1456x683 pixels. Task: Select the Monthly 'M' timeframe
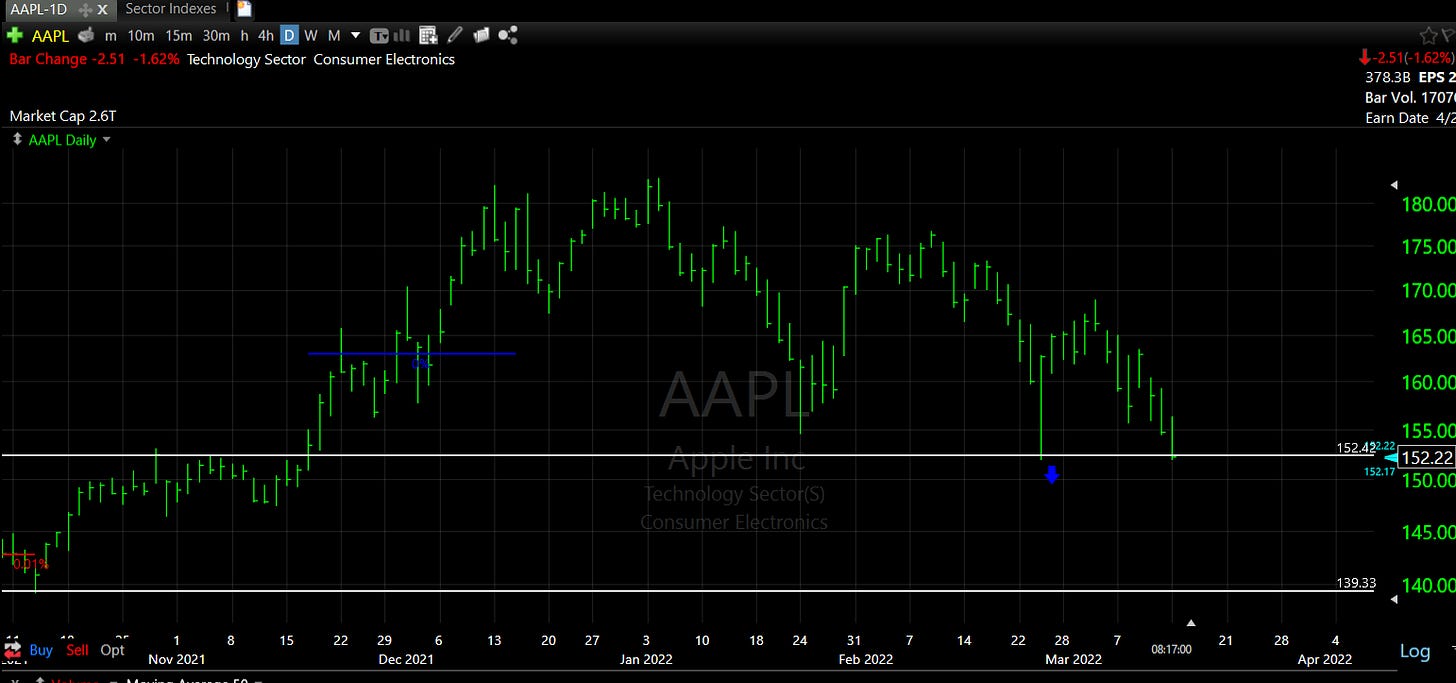pyautogui.click(x=334, y=35)
